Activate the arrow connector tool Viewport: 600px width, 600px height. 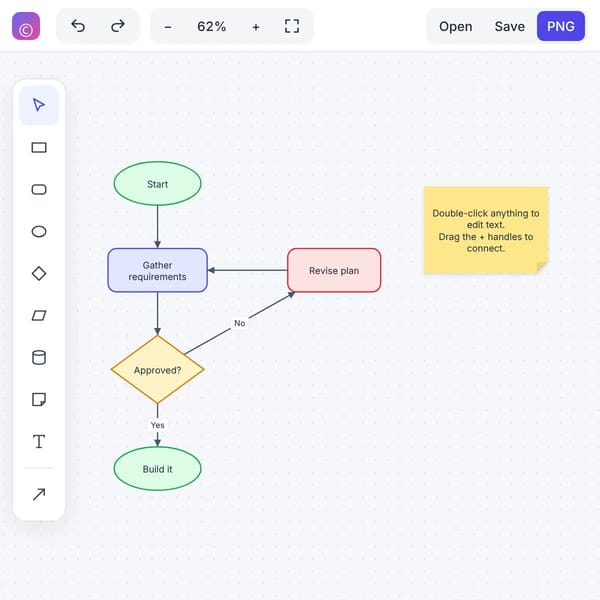click(39, 494)
